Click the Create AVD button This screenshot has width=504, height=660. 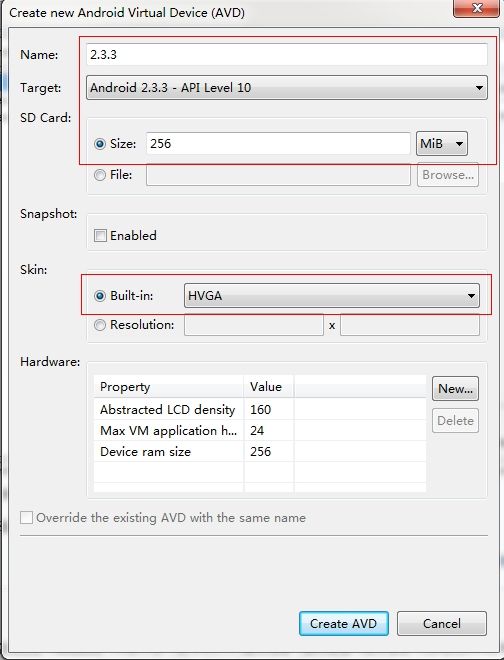pyautogui.click(x=344, y=623)
